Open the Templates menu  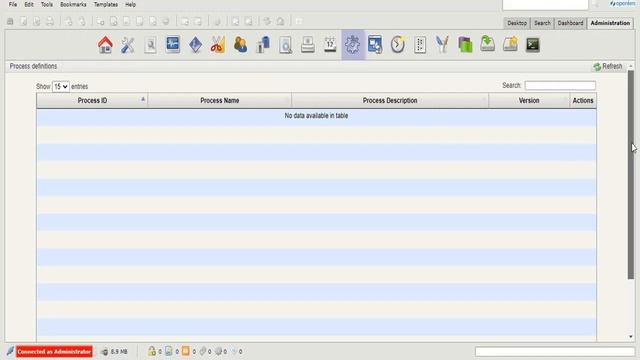tap(106, 4)
